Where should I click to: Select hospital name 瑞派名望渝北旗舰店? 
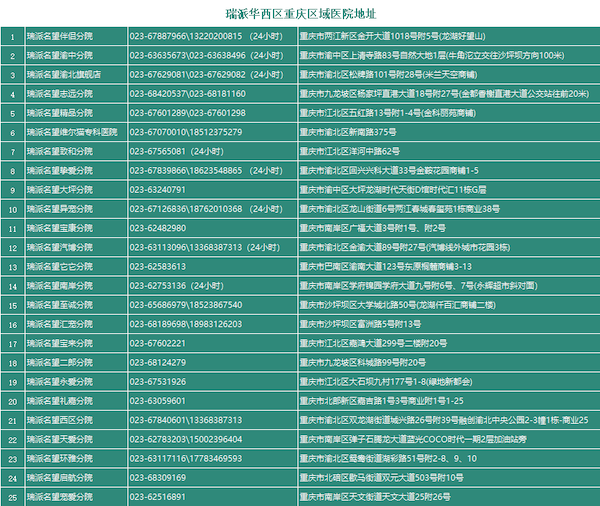coord(64,75)
